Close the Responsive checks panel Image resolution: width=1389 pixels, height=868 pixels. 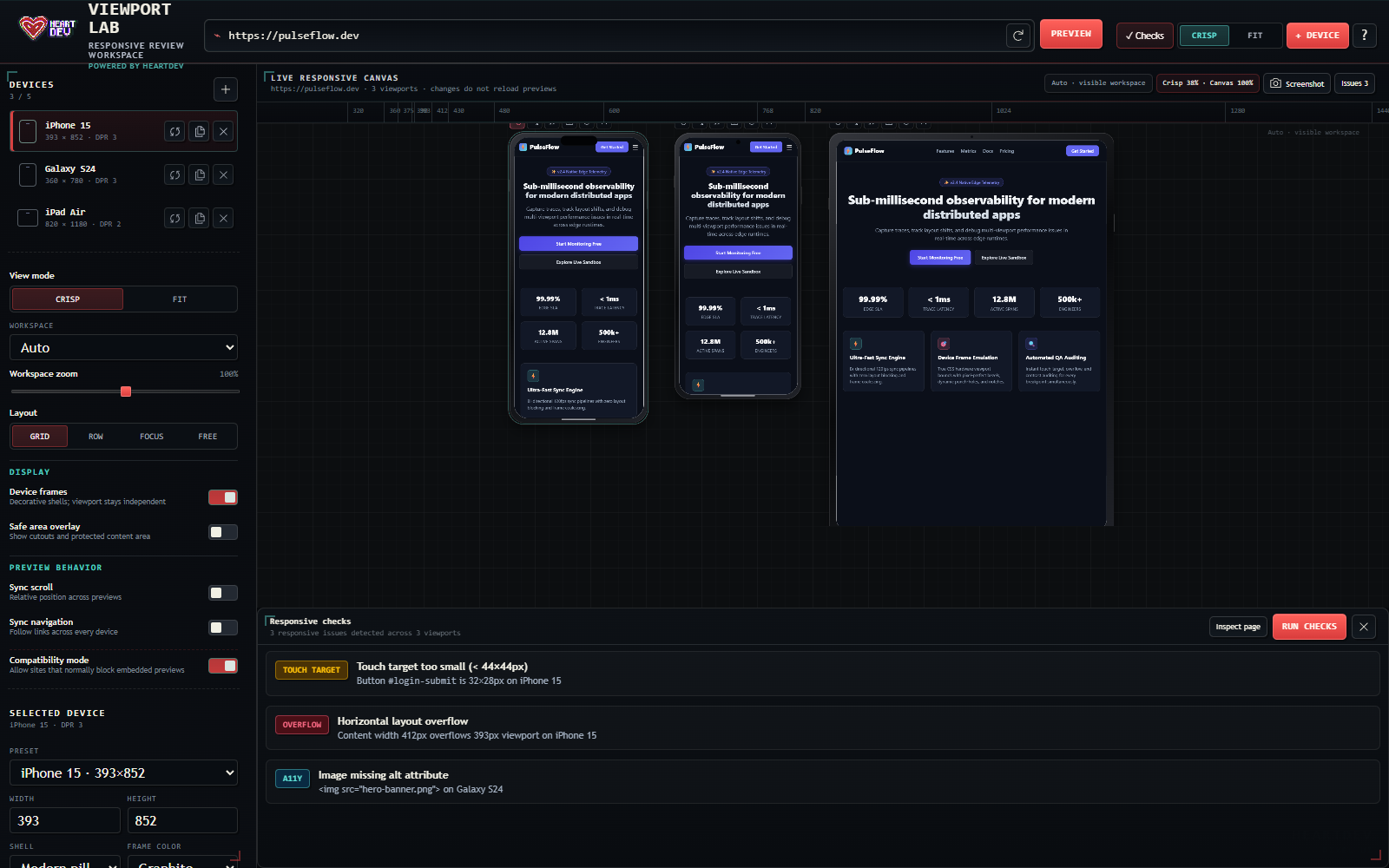coord(1364,627)
